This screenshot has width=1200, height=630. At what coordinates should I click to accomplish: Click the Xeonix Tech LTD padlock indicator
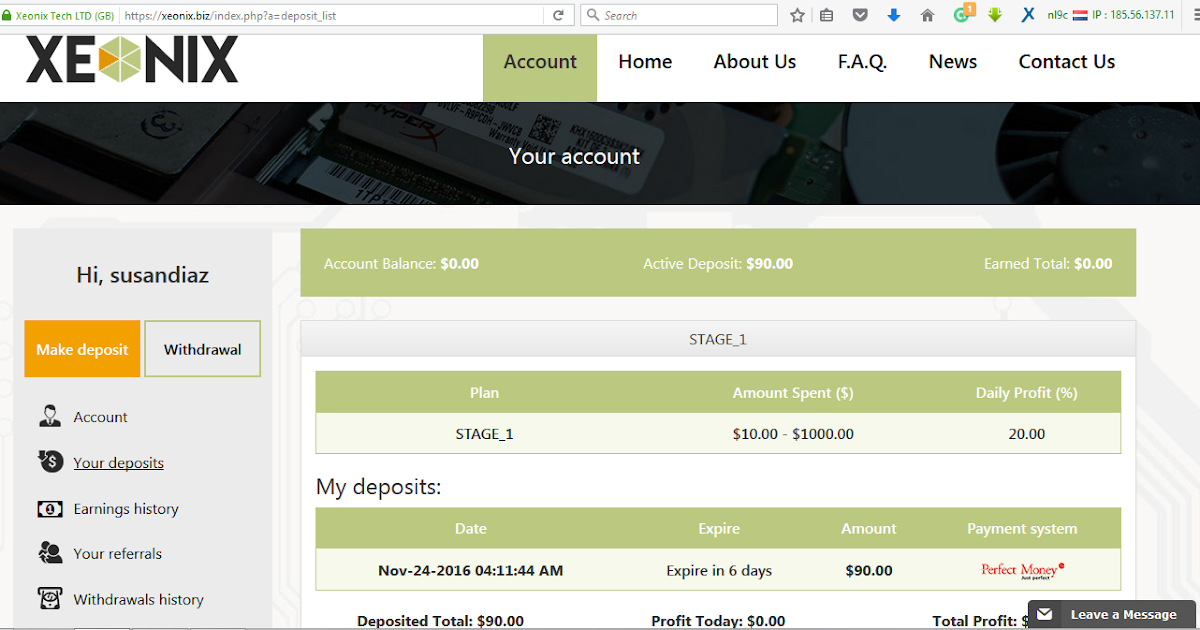click(9, 15)
